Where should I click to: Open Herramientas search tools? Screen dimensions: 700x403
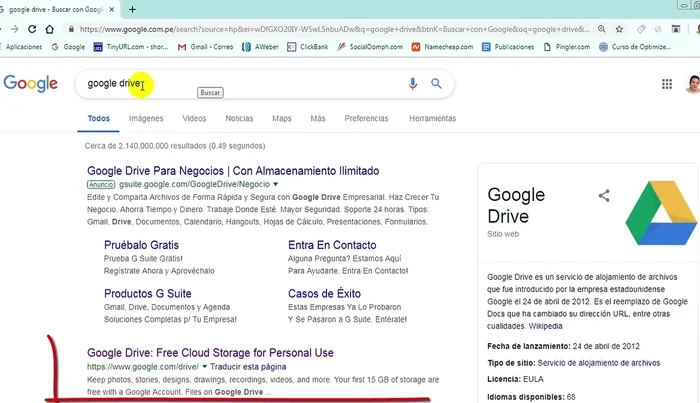point(433,118)
